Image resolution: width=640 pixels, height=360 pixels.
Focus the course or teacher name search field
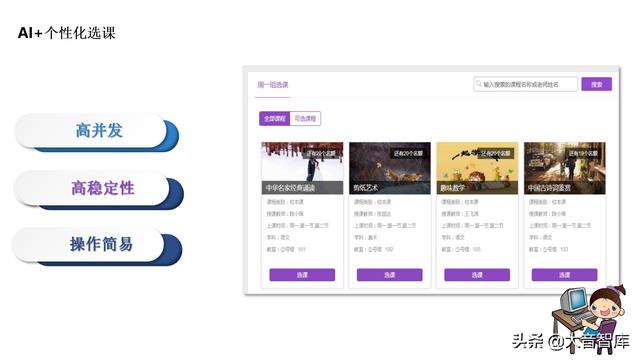(x=526, y=84)
